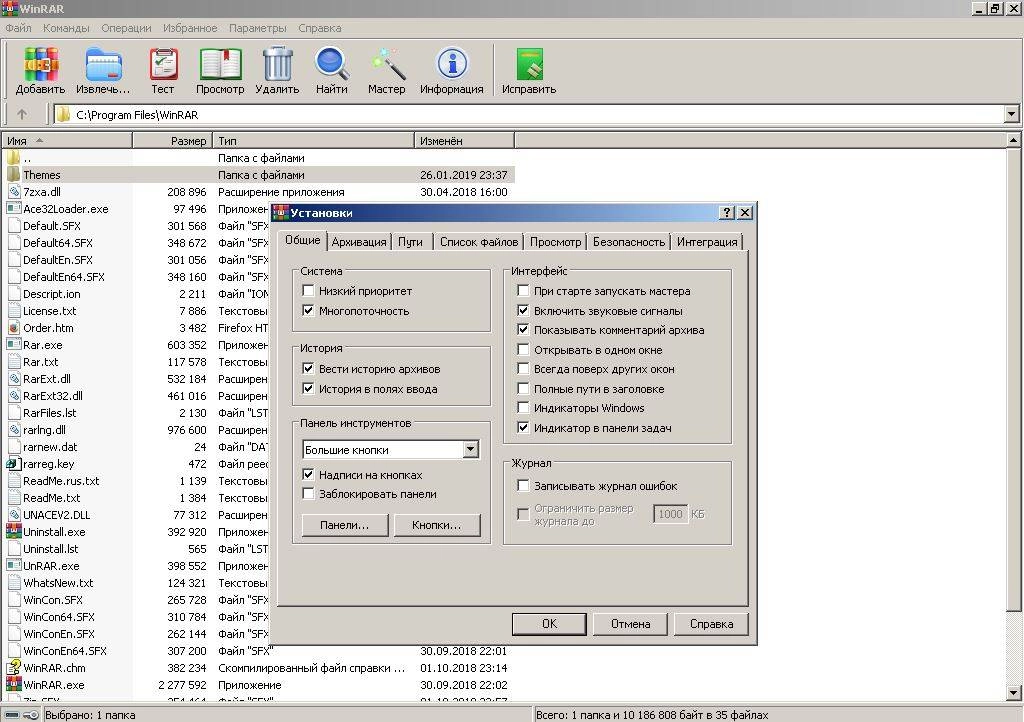1024x722 pixels.
Task: Click the Кнопки... button
Action: pos(437,525)
